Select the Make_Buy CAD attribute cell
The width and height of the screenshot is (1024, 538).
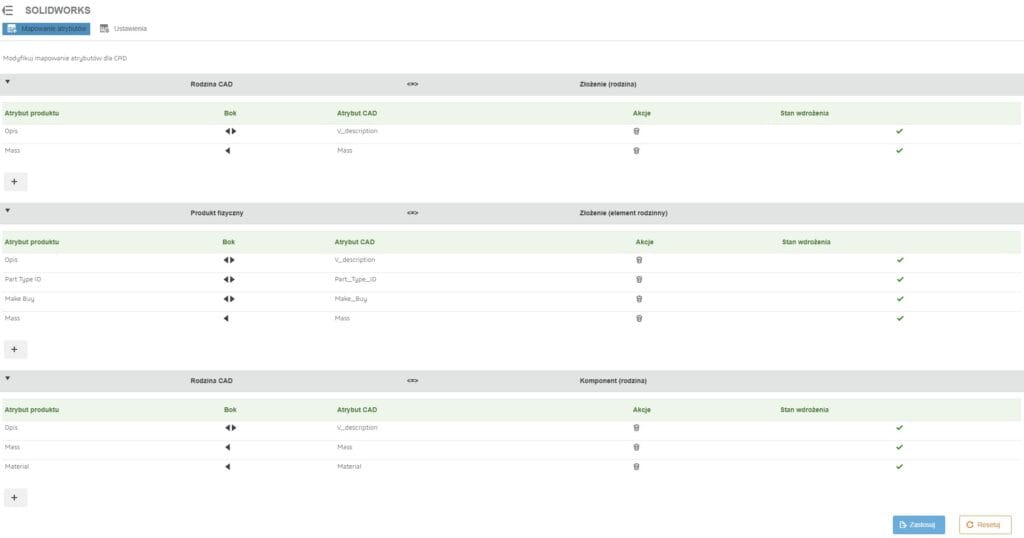pos(351,299)
